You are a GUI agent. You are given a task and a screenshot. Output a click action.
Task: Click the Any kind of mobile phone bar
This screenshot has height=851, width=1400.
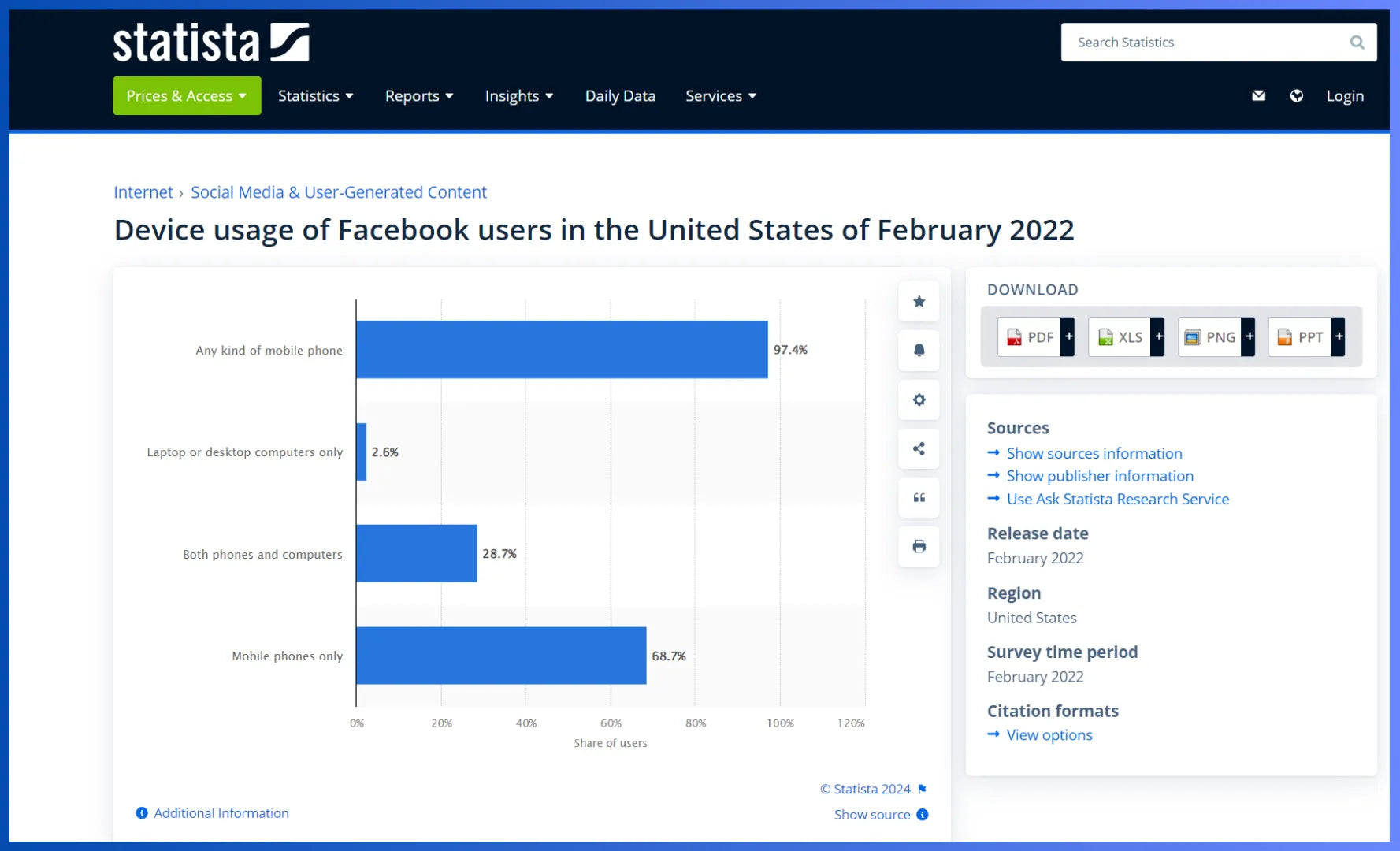pos(562,350)
